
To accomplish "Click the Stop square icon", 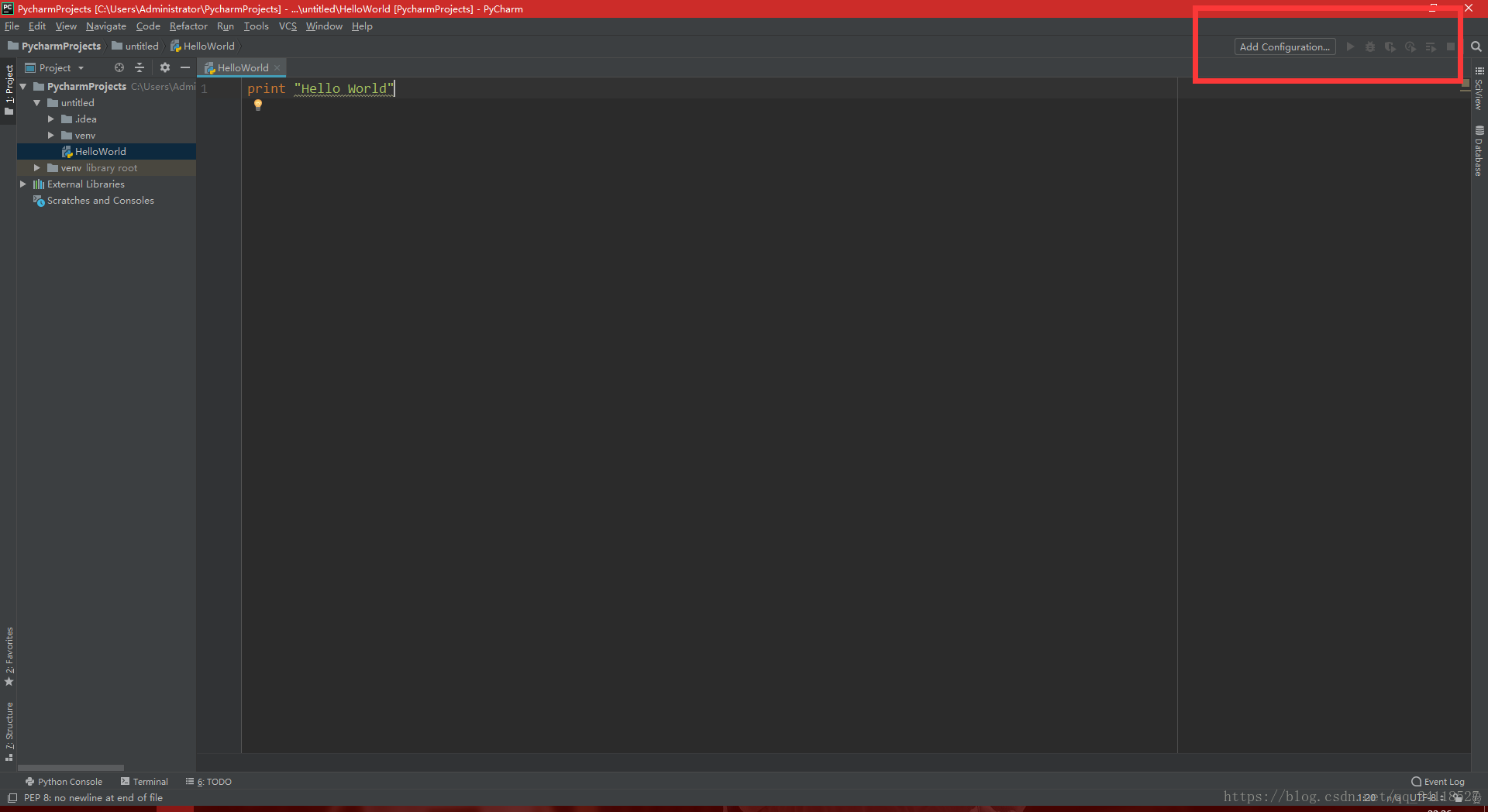I will 1451,46.
